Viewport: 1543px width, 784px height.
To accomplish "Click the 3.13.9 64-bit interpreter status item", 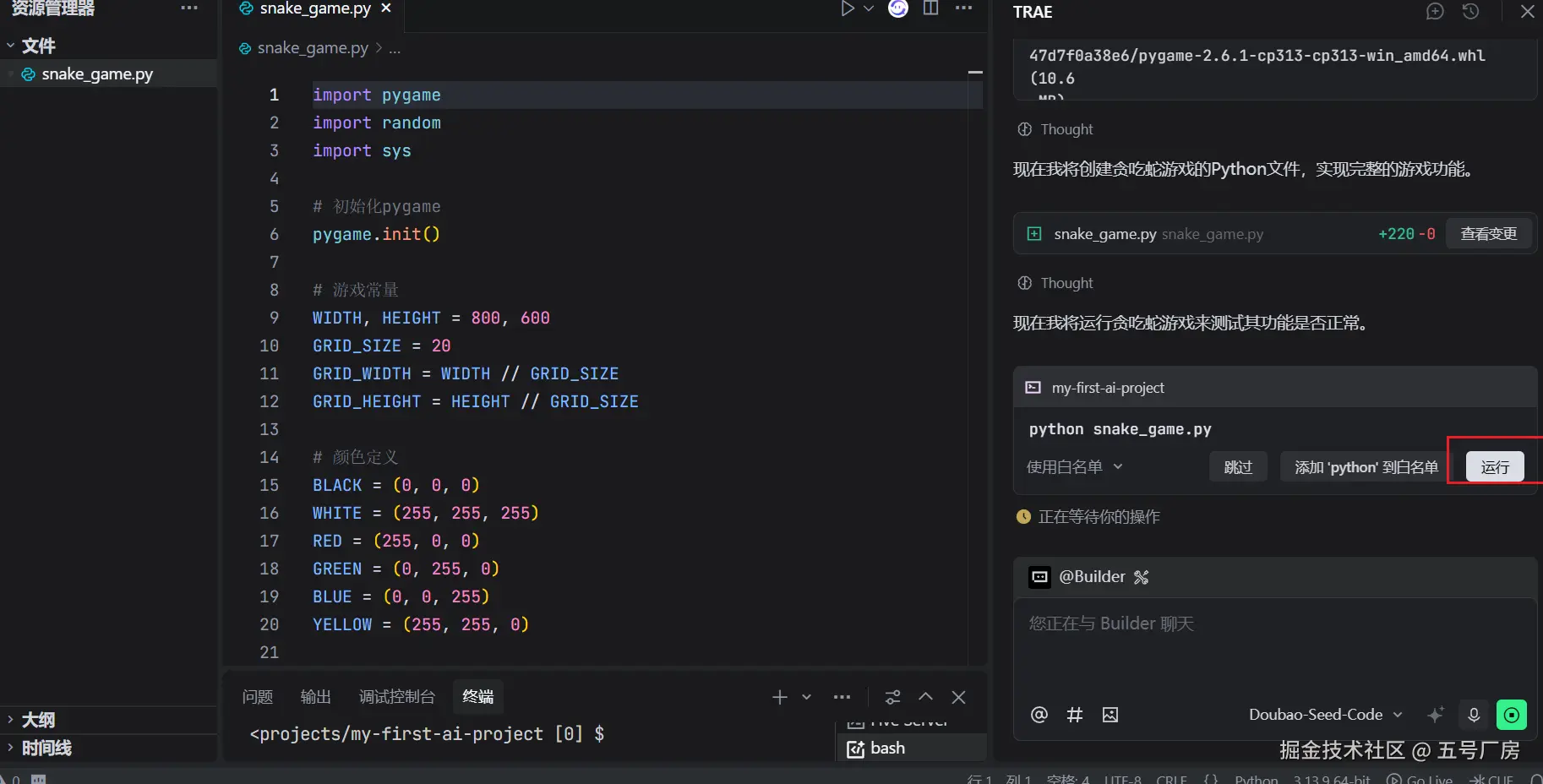I will pyautogui.click(x=1332, y=779).
